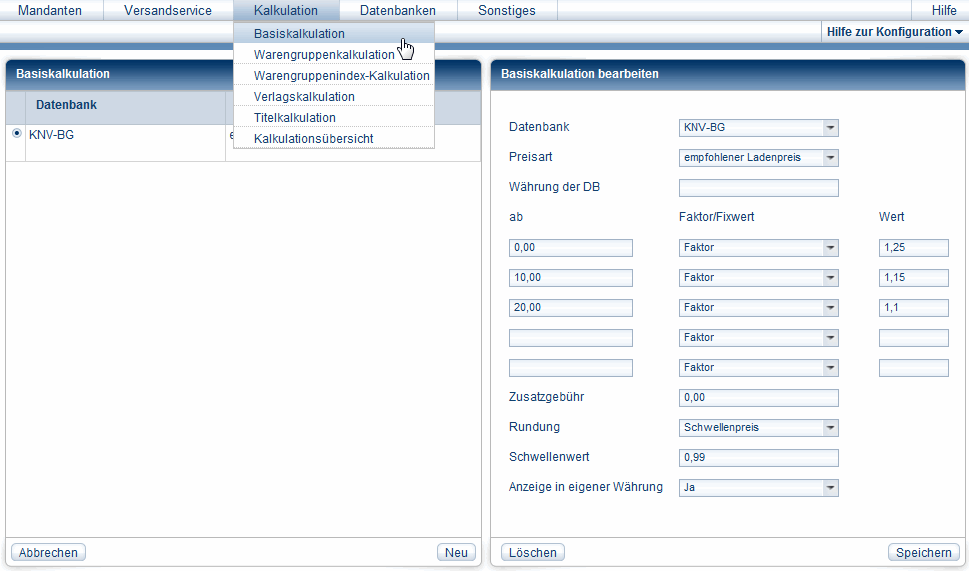Click the Zusatzgebühr input field
The width and height of the screenshot is (969, 571).
pos(758,398)
